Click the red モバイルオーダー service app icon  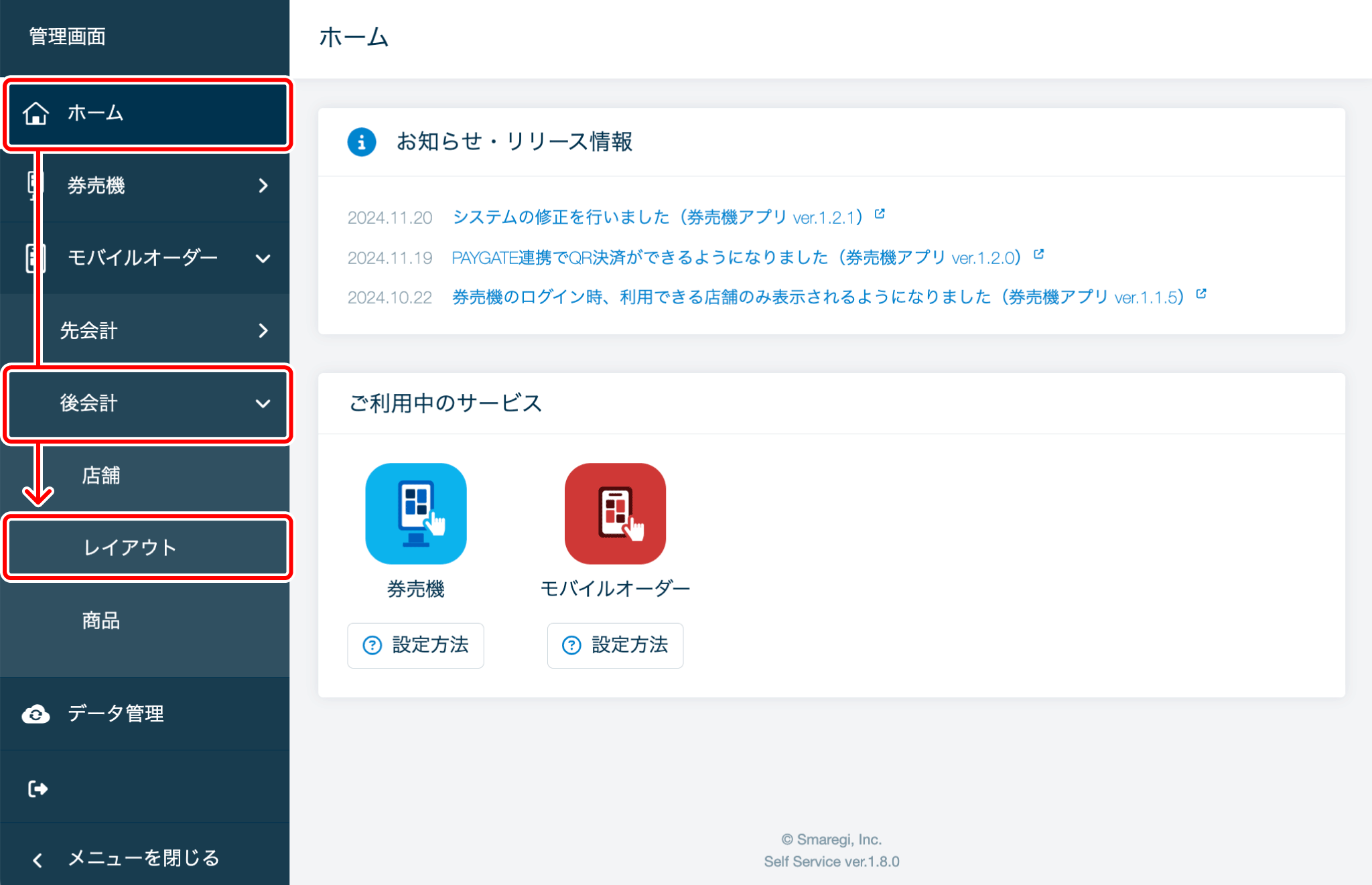point(615,513)
